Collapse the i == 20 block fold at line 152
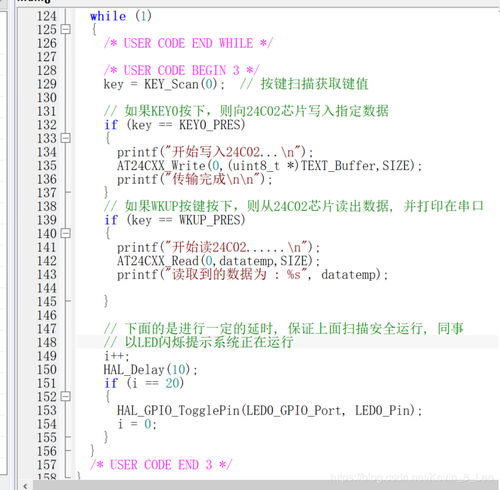 click(66, 397)
